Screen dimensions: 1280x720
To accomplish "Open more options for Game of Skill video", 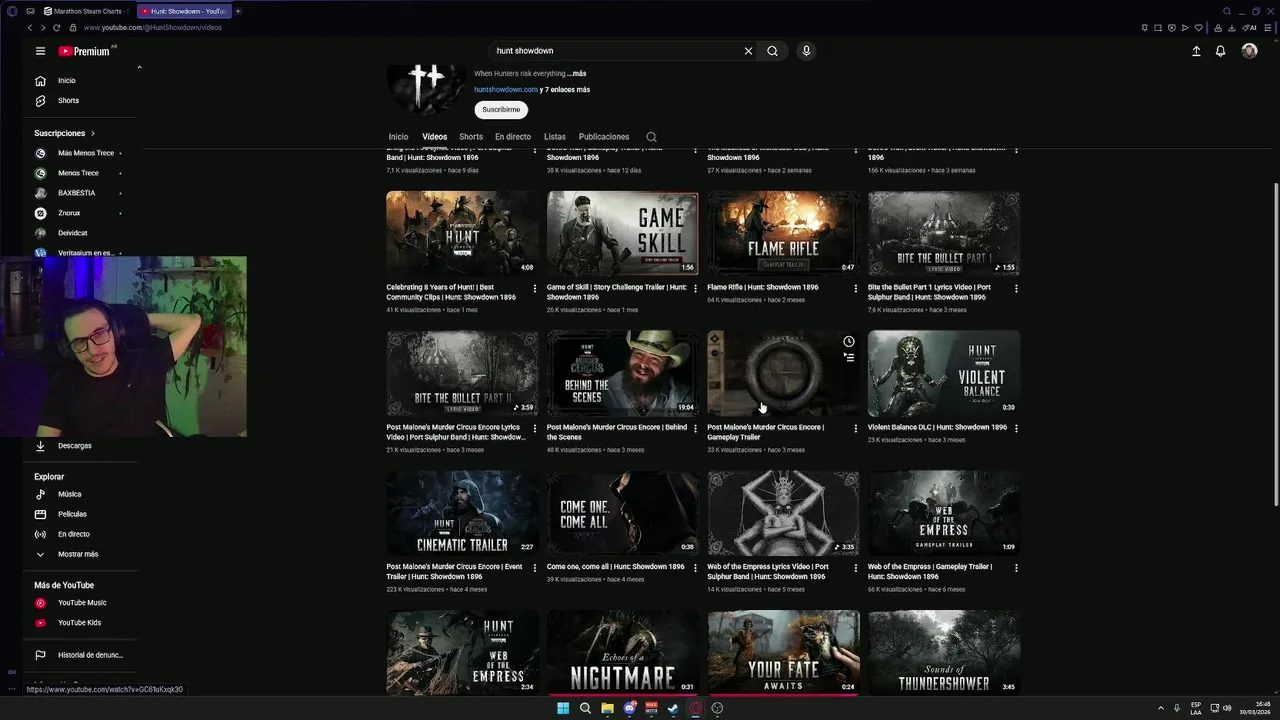I will click(695, 288).
